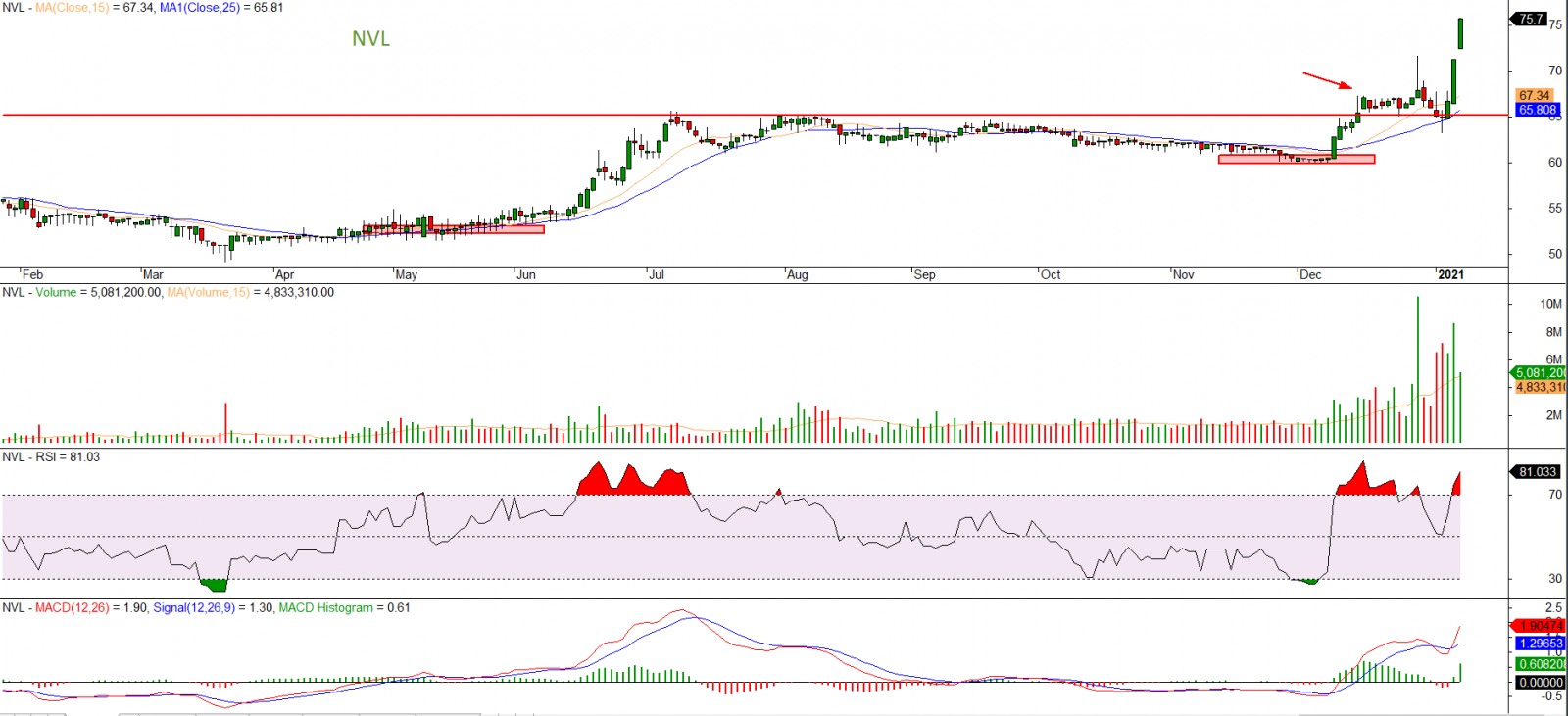Click the 60 price axis label
The width and height of the screenshot is (1568, 716).
coord(1555,163)
